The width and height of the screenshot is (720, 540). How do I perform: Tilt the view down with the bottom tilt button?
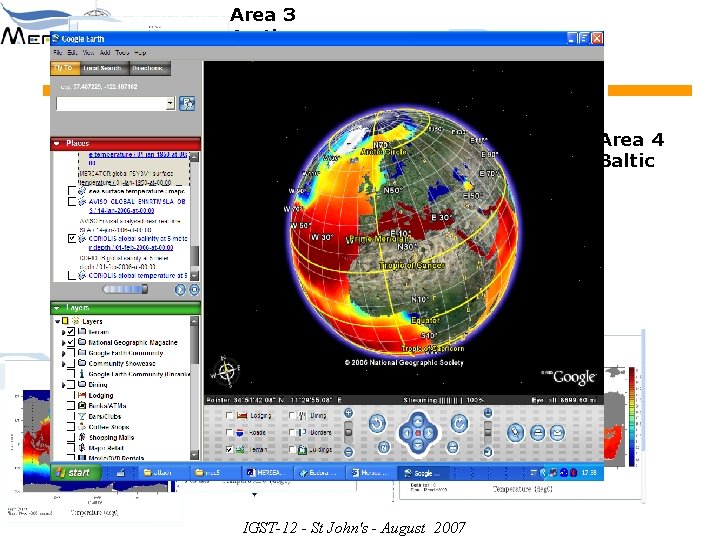pos(488,452)
